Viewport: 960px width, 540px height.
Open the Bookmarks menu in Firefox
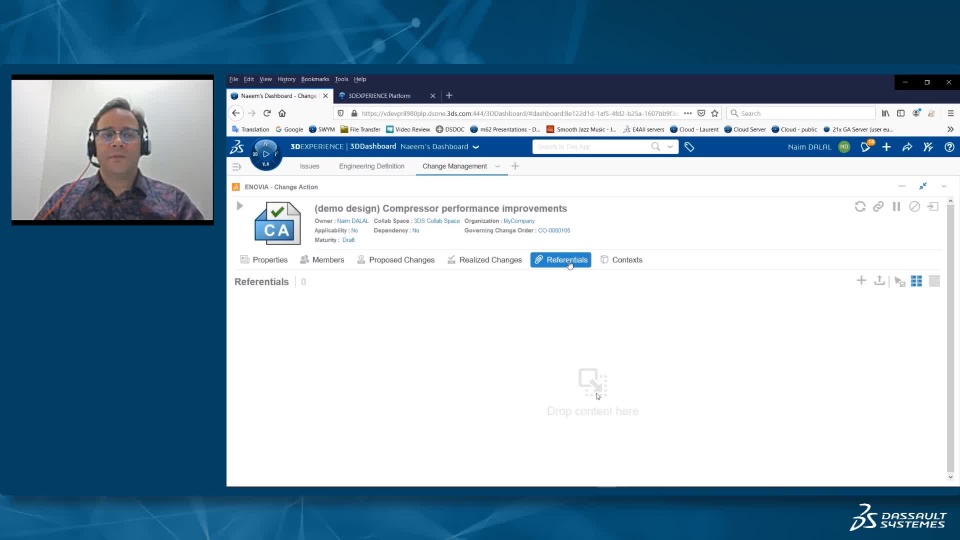[315, 79]
